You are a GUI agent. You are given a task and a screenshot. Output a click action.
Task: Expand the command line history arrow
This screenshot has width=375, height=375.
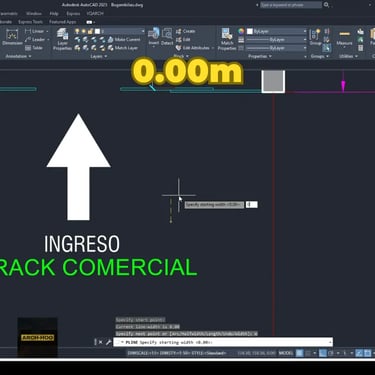pyautogui.click(x=330, y=342)
